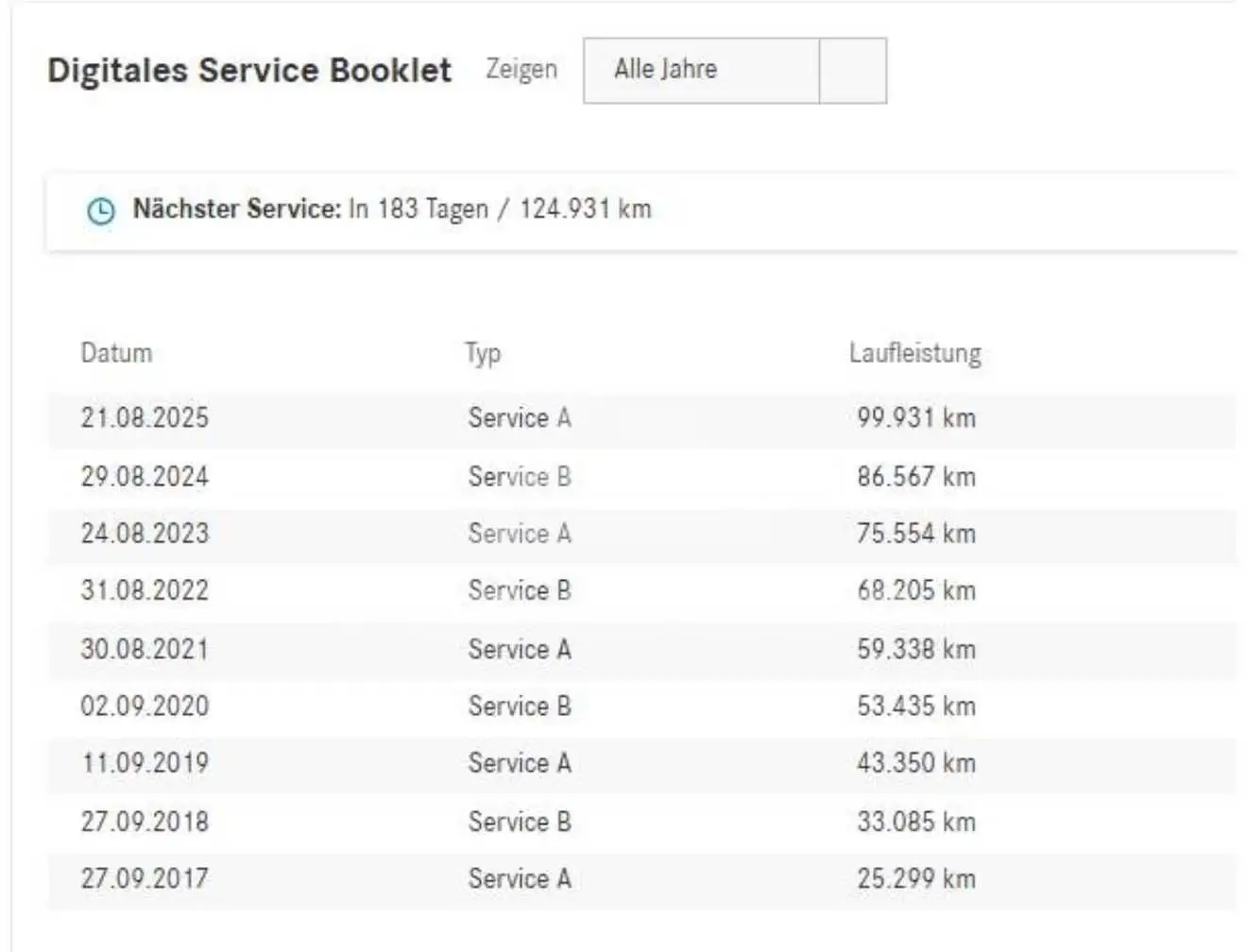Viewport: 1247px width, 952px height.
Task: Open the Alle Jahre year dropdown
Action: tap(734, 71)
